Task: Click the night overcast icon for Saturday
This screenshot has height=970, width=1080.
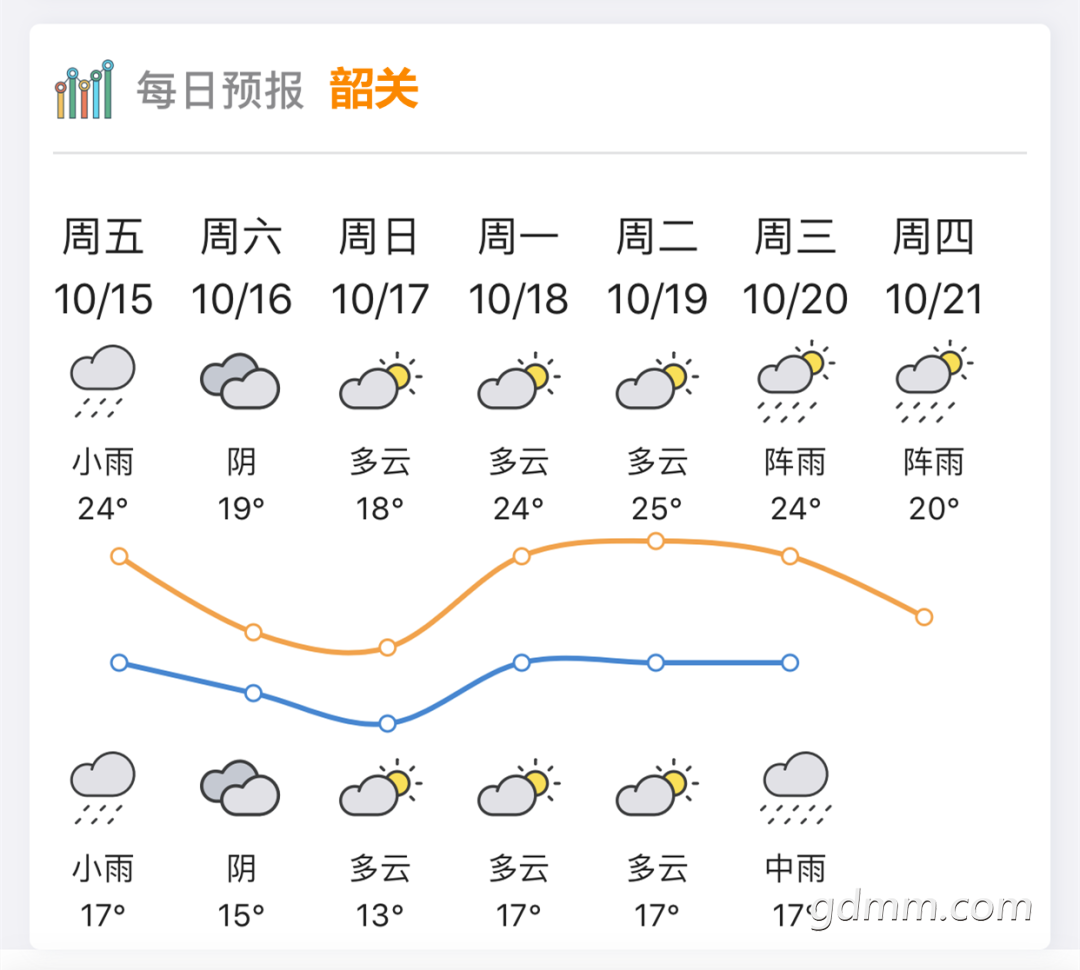Action: point(240,788)
